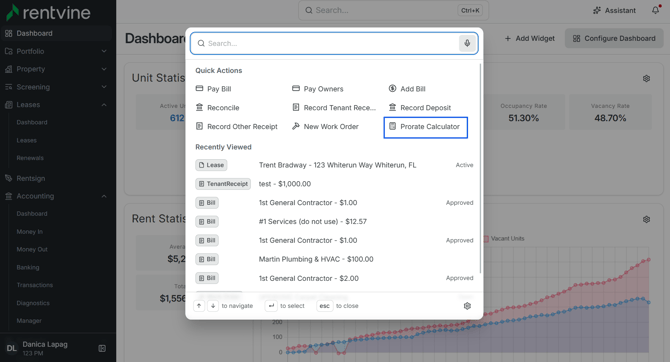Click the Accounting bank icon in the sidebar
This screenshot has width=670, height=362.
pyautogui.click(x=9, y=196)
